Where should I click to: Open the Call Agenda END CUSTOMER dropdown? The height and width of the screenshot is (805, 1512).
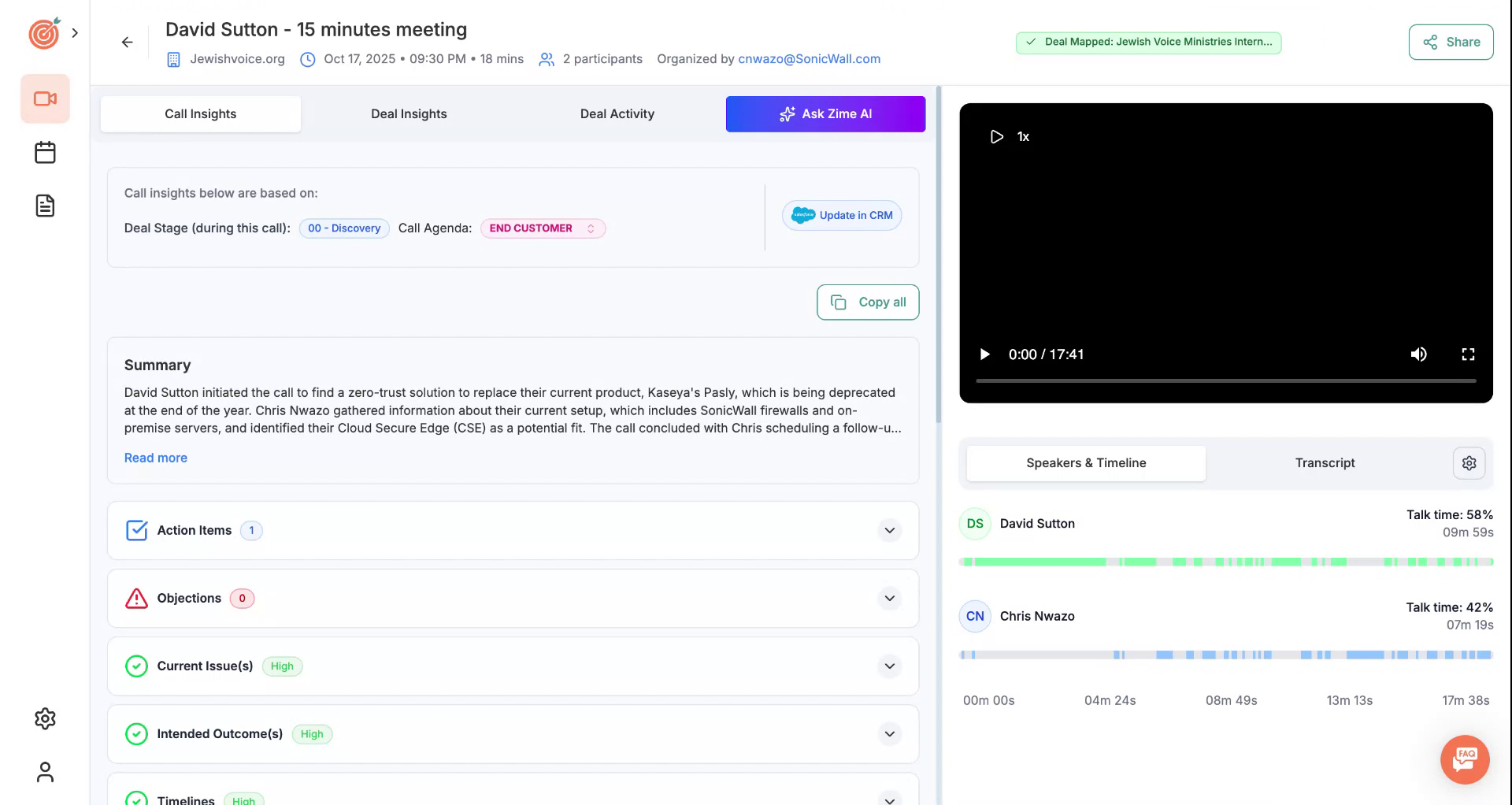[x=543, y=228]
